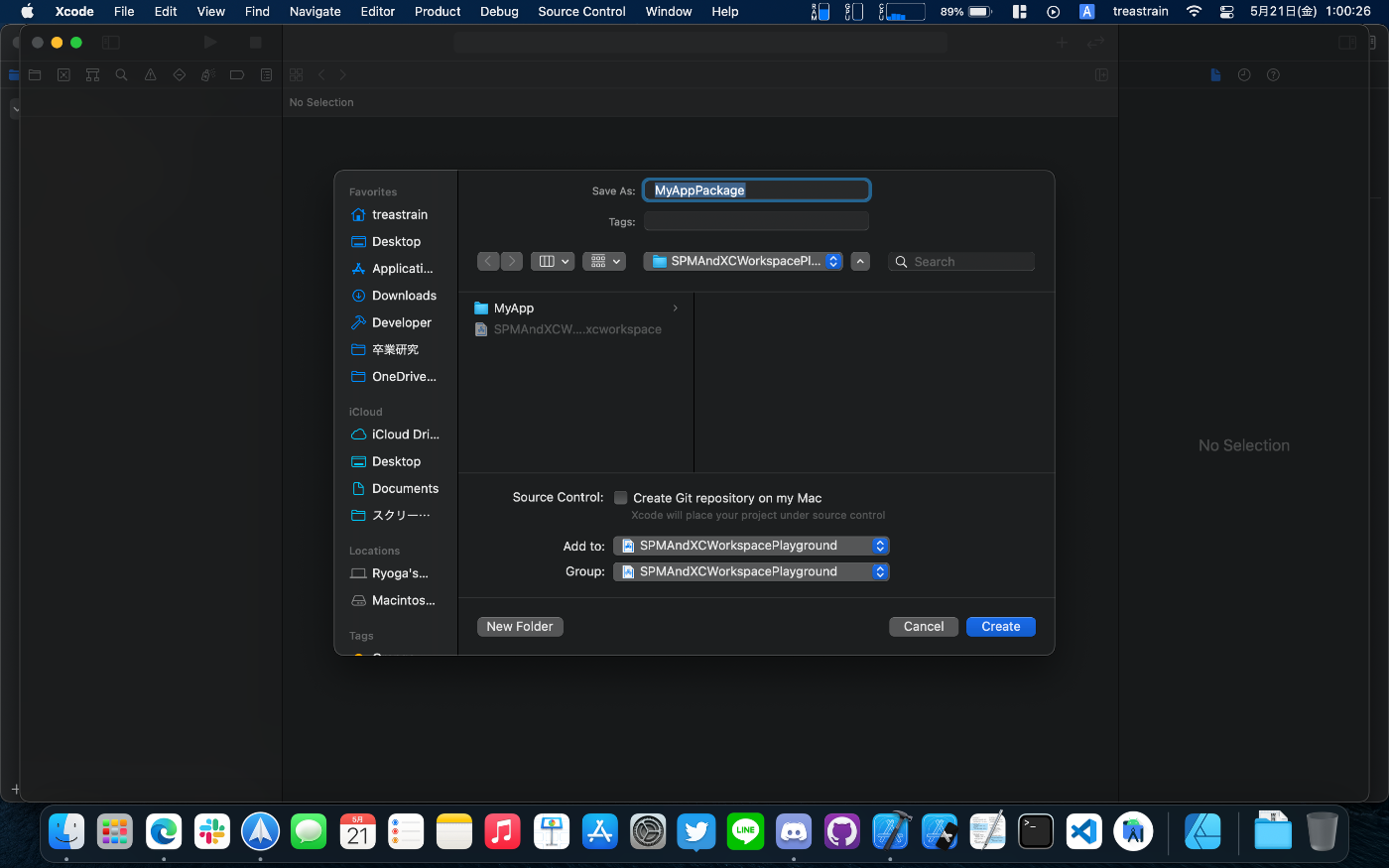Collapse the dialog with the chevron-up button
The image size is (1389, 868).
(861, 261)
